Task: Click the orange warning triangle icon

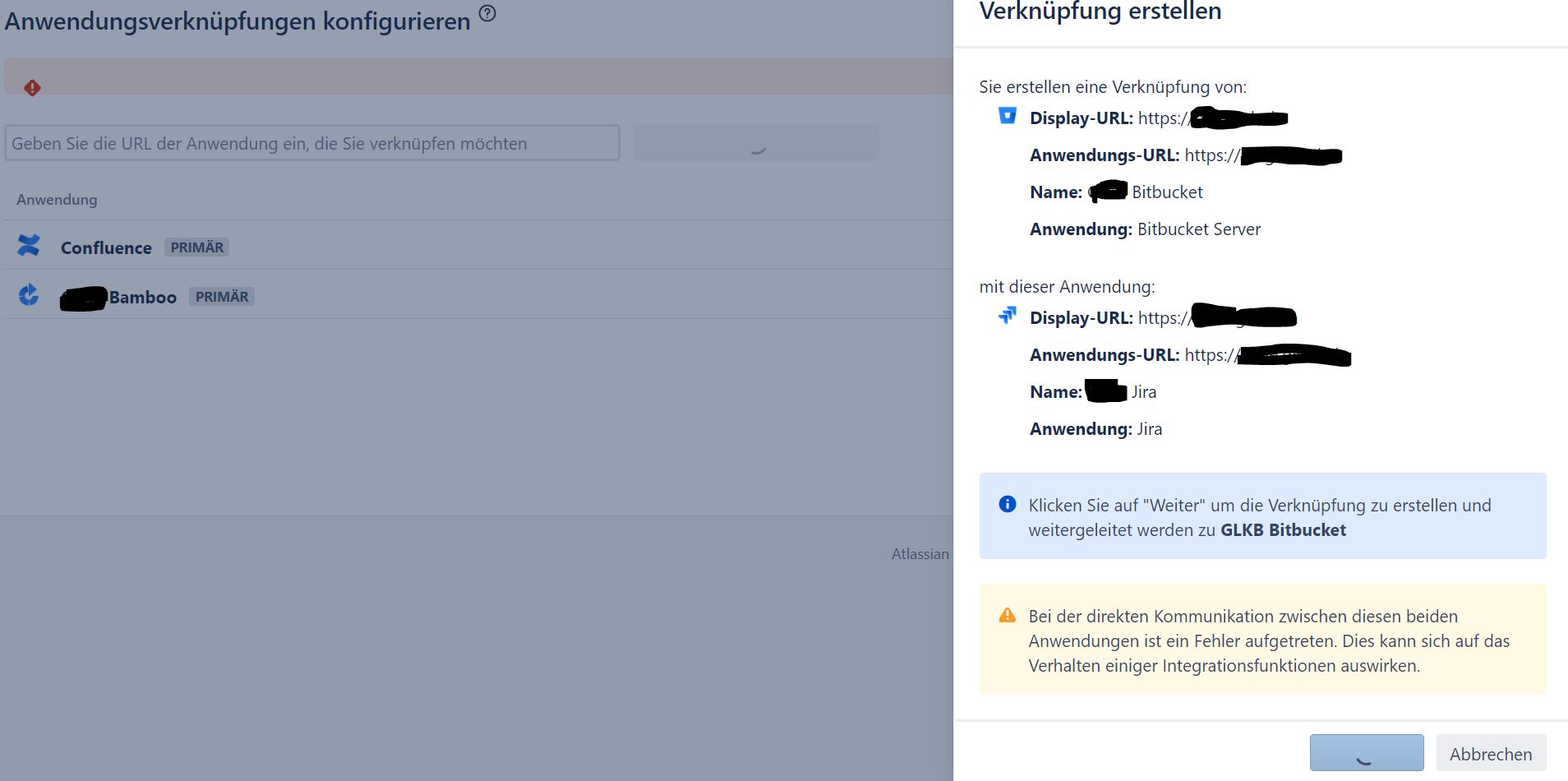Action: (1007, 615)
